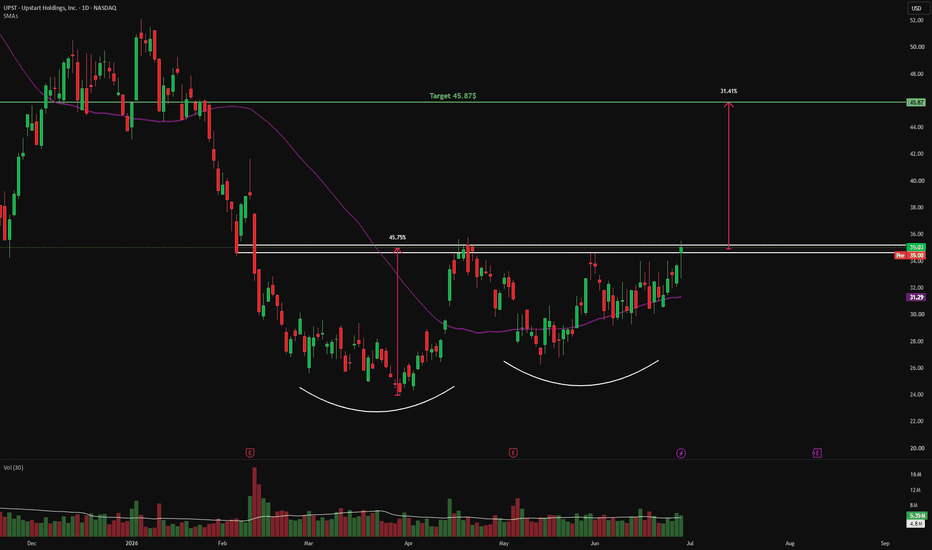Click the red Pre 35.00 price tag

[910, 255]
